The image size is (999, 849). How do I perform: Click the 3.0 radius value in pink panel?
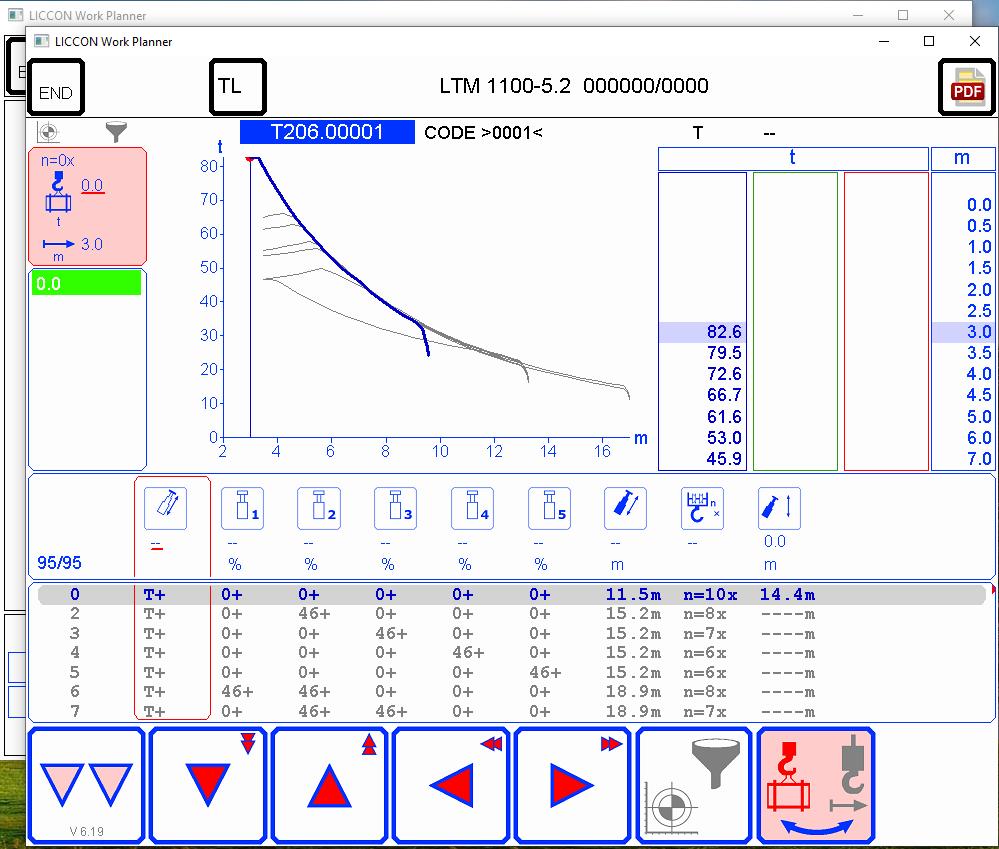(x=92, y=245)
